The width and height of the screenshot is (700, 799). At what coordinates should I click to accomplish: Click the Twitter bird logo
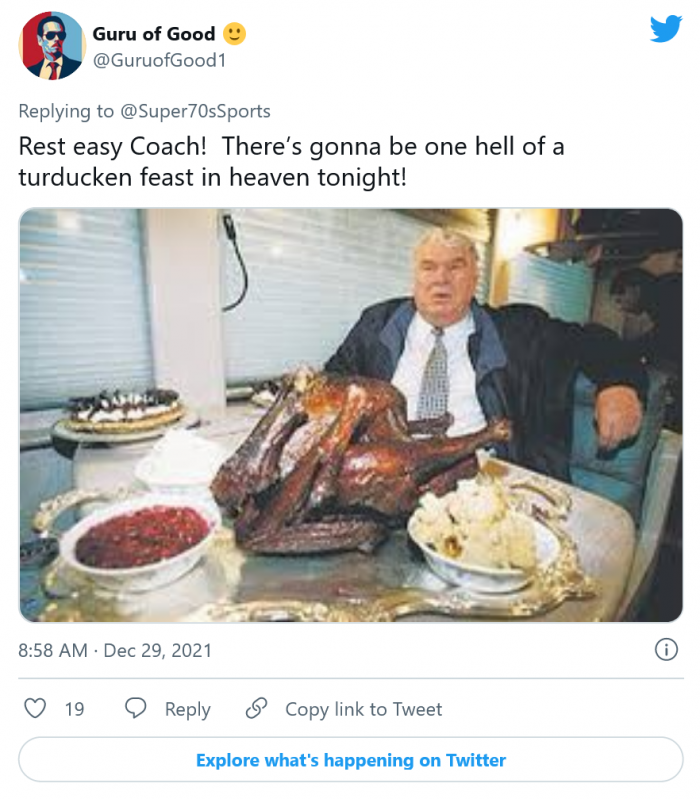tap(665, 29)
